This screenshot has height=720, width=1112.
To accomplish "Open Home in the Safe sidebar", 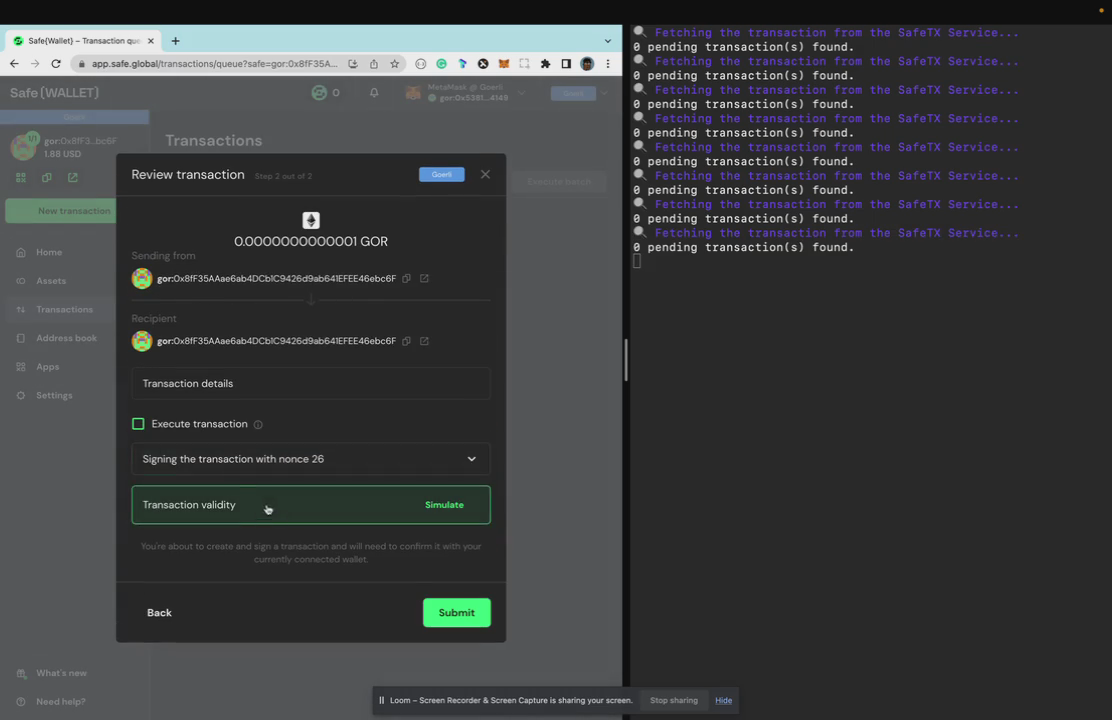I will (x=49, y=253).
